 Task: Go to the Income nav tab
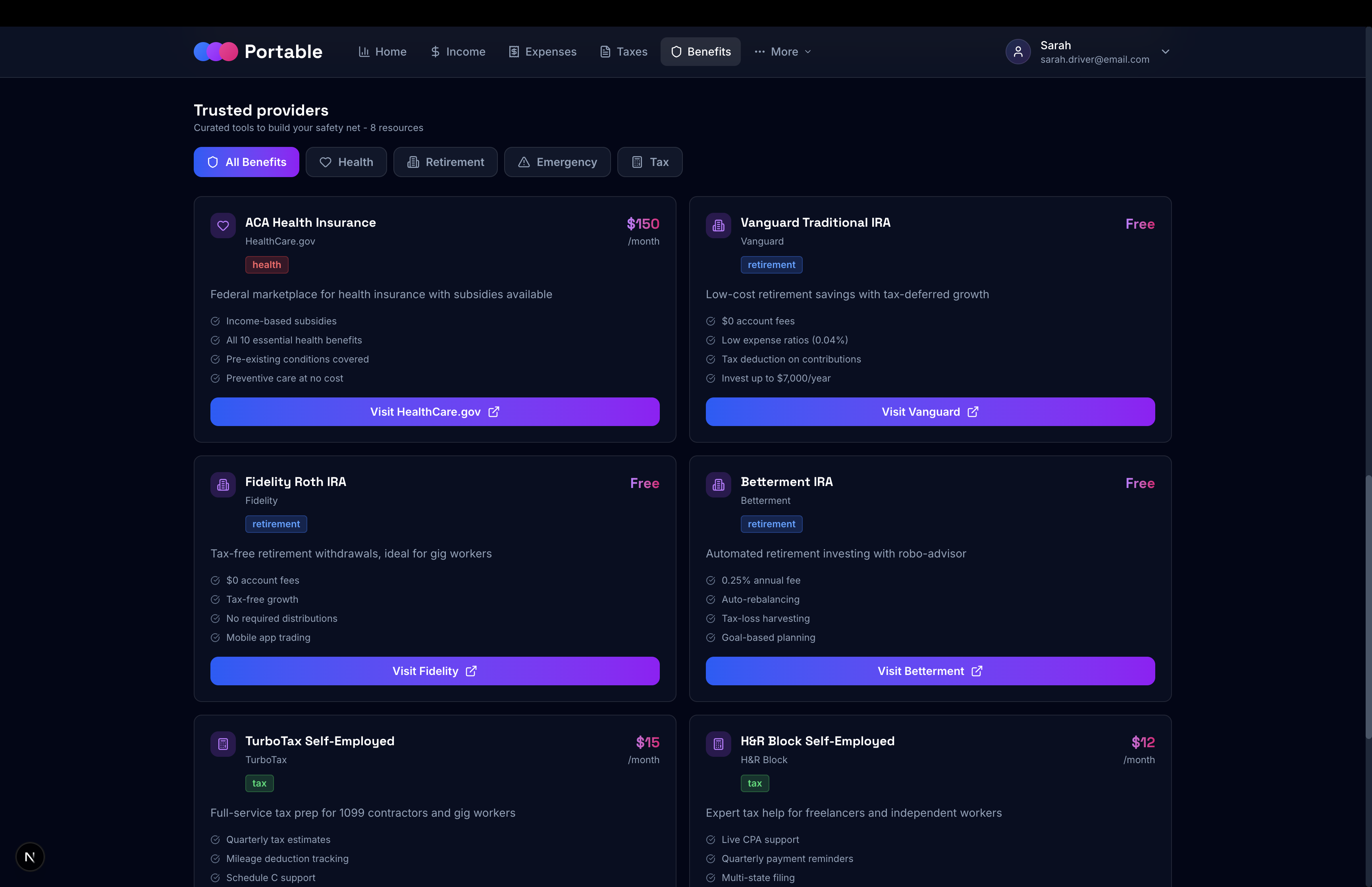tap(458, 52)
